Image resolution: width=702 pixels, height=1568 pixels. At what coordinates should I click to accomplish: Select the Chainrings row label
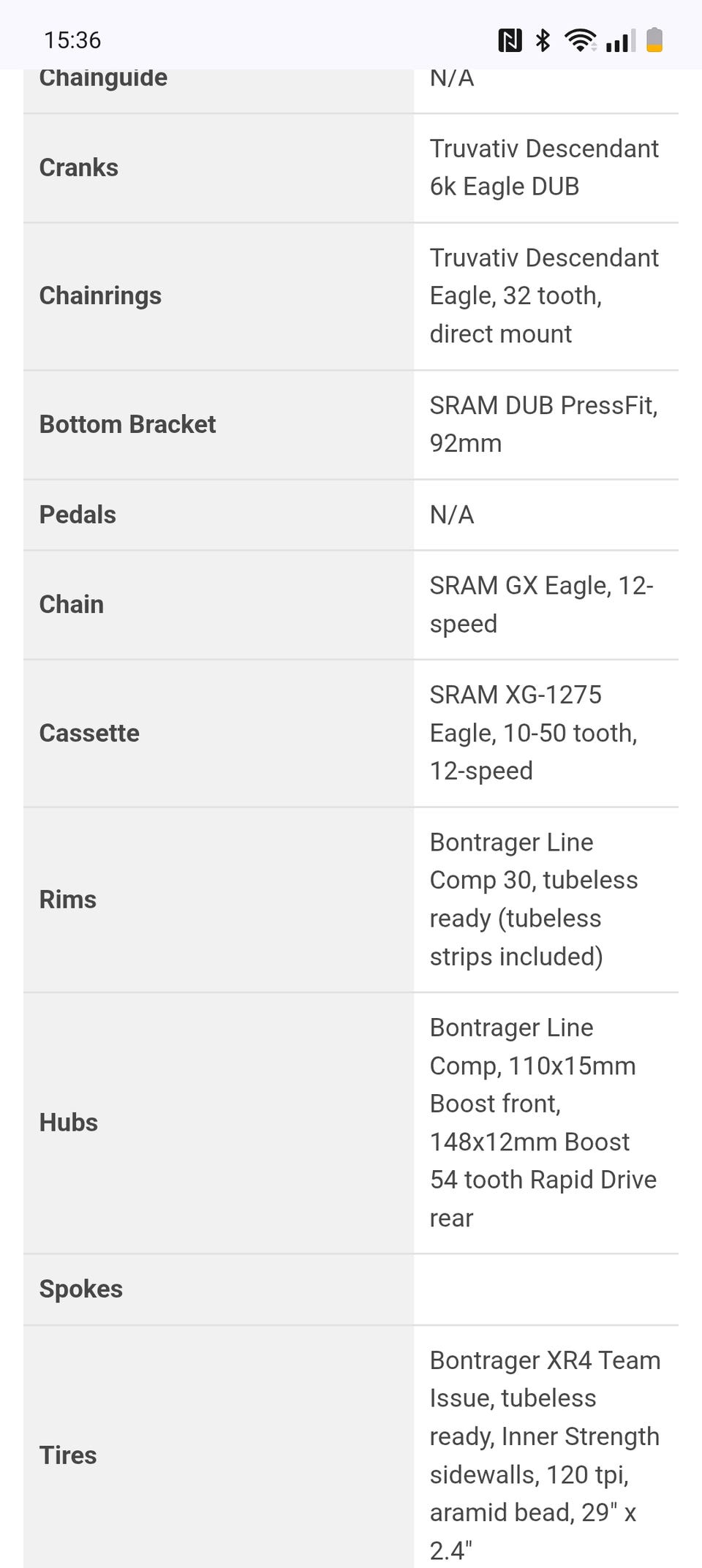click(x=100, y=295)
